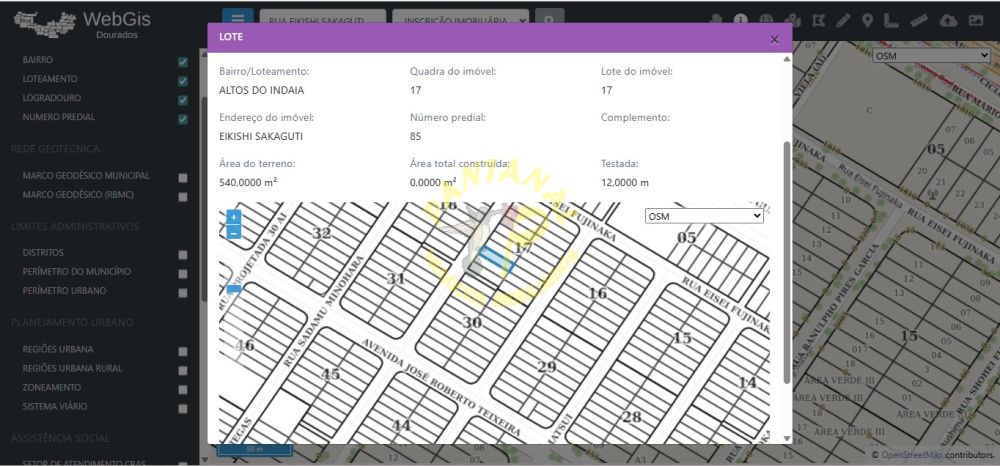Open the blue hamburger menu

(237, 19)
